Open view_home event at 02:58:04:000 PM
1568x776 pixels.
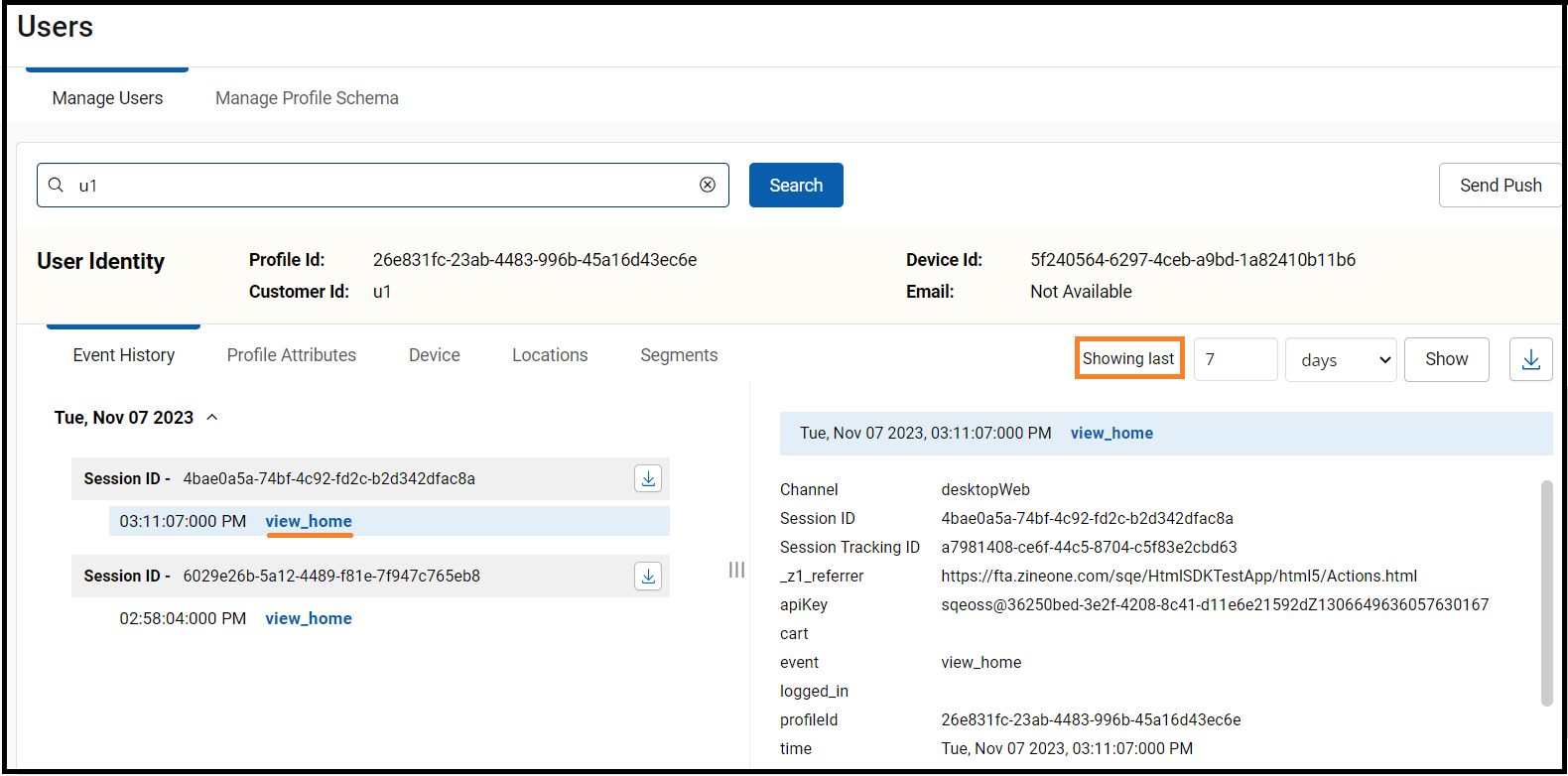(309, 618)
